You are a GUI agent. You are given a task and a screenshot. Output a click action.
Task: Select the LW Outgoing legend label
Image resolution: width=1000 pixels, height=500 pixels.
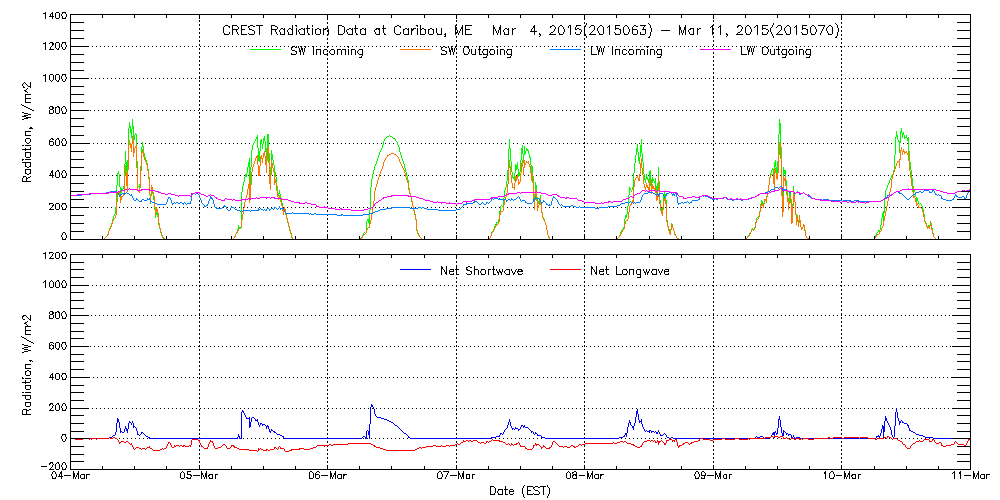click(x=775, y=52)
